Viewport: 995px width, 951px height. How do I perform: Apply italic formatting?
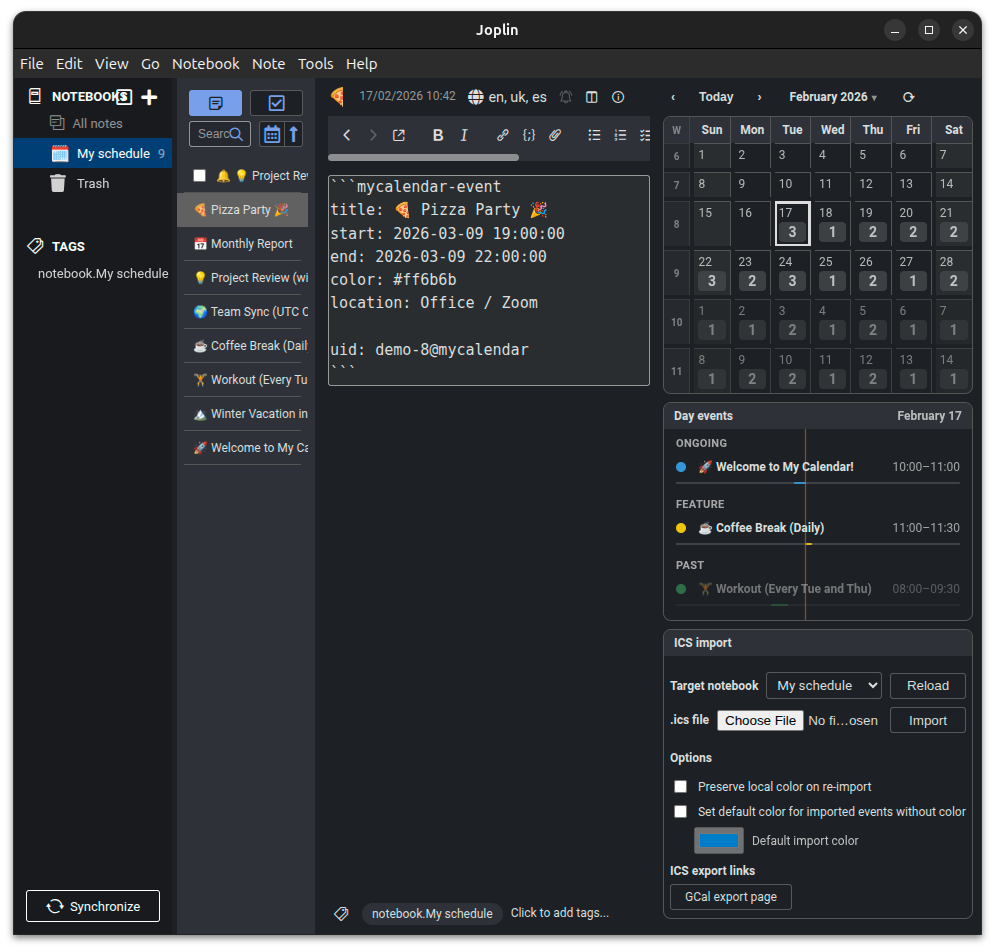coord(464,134)
